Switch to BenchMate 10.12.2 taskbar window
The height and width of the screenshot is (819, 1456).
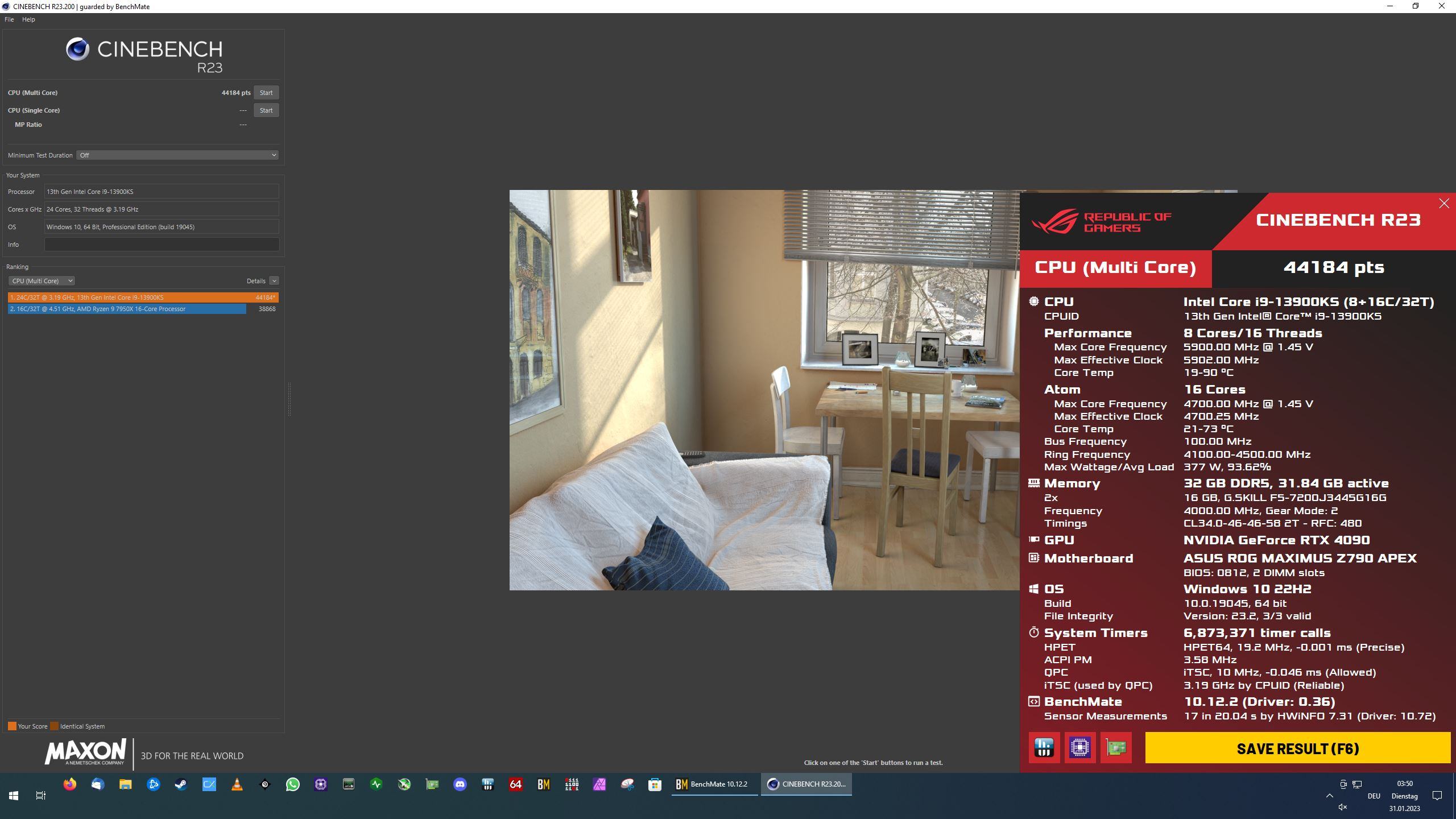(x=714, y=784)
